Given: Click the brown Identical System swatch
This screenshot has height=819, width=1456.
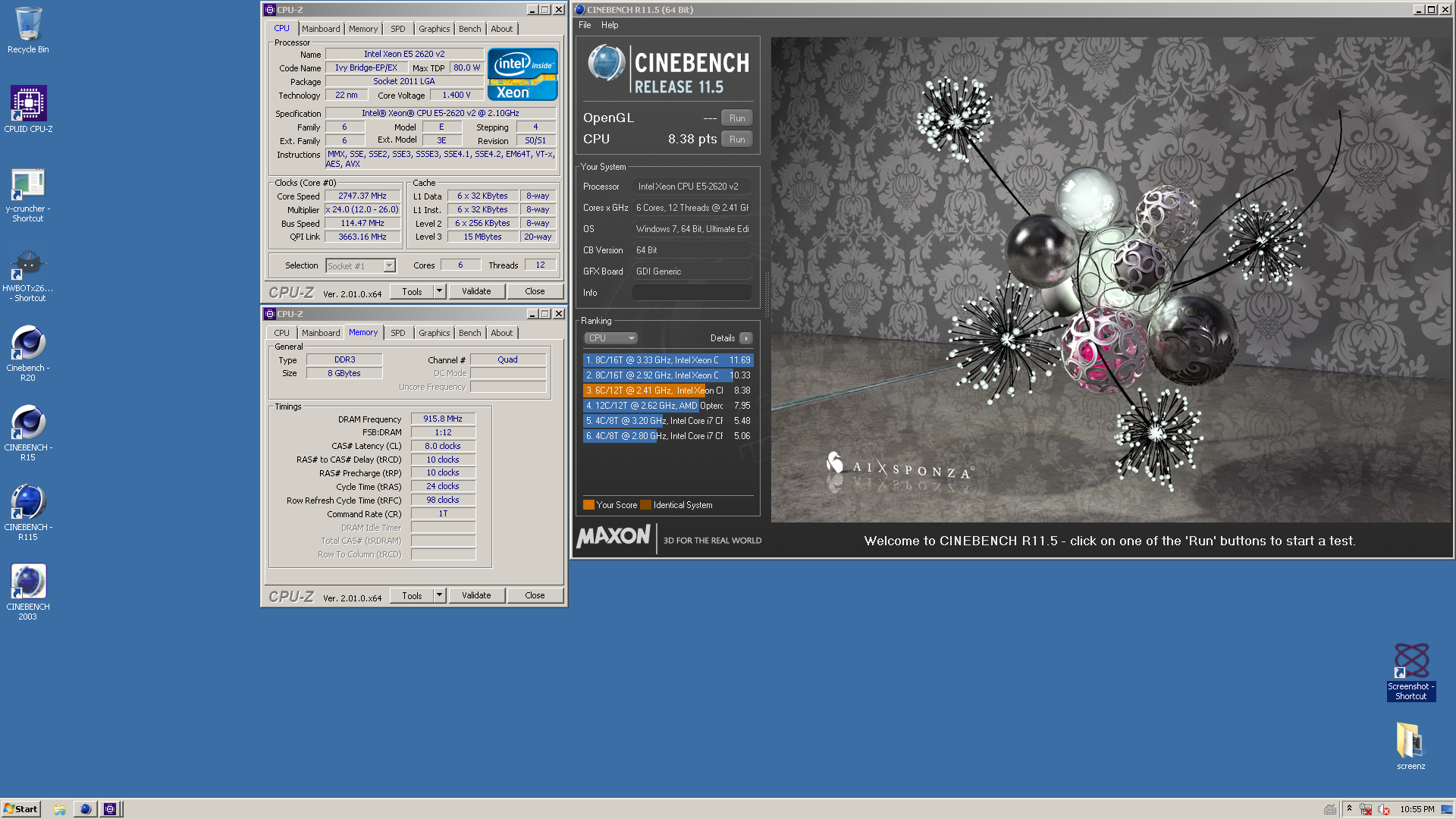Looking at the screenshot, I should 645,505.
